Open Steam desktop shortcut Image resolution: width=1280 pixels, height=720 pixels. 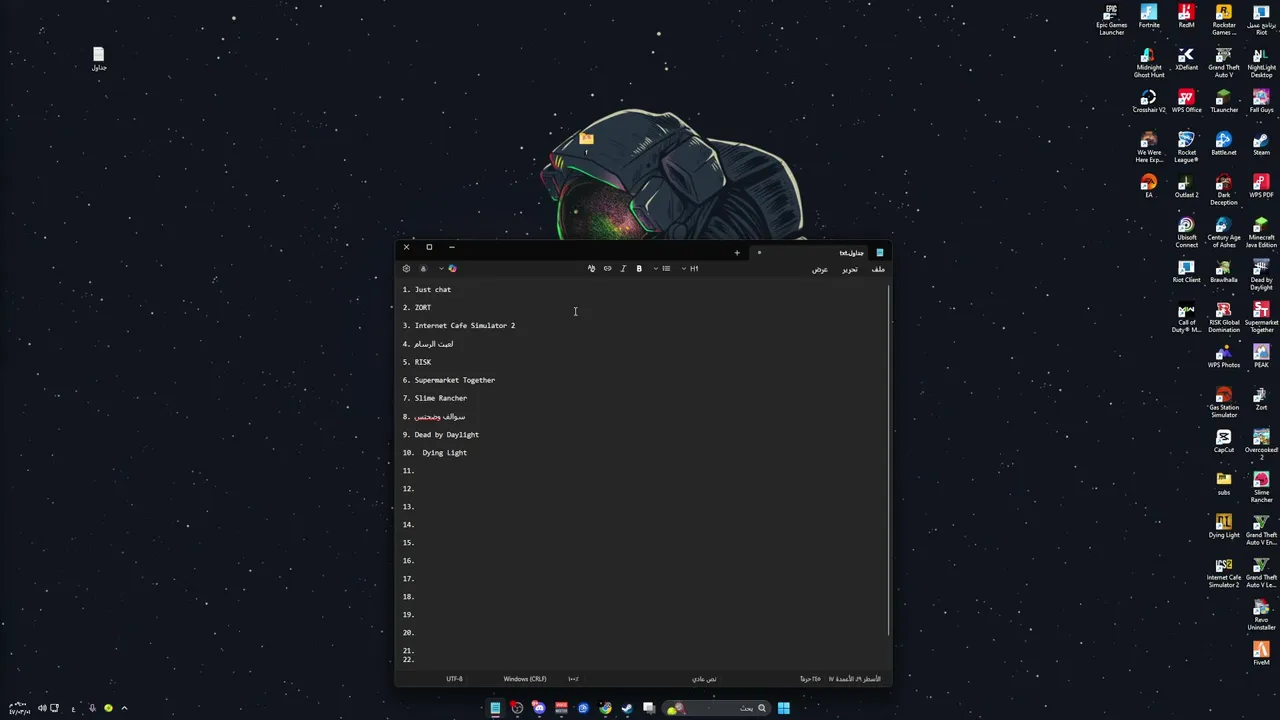click(1261, 144)
